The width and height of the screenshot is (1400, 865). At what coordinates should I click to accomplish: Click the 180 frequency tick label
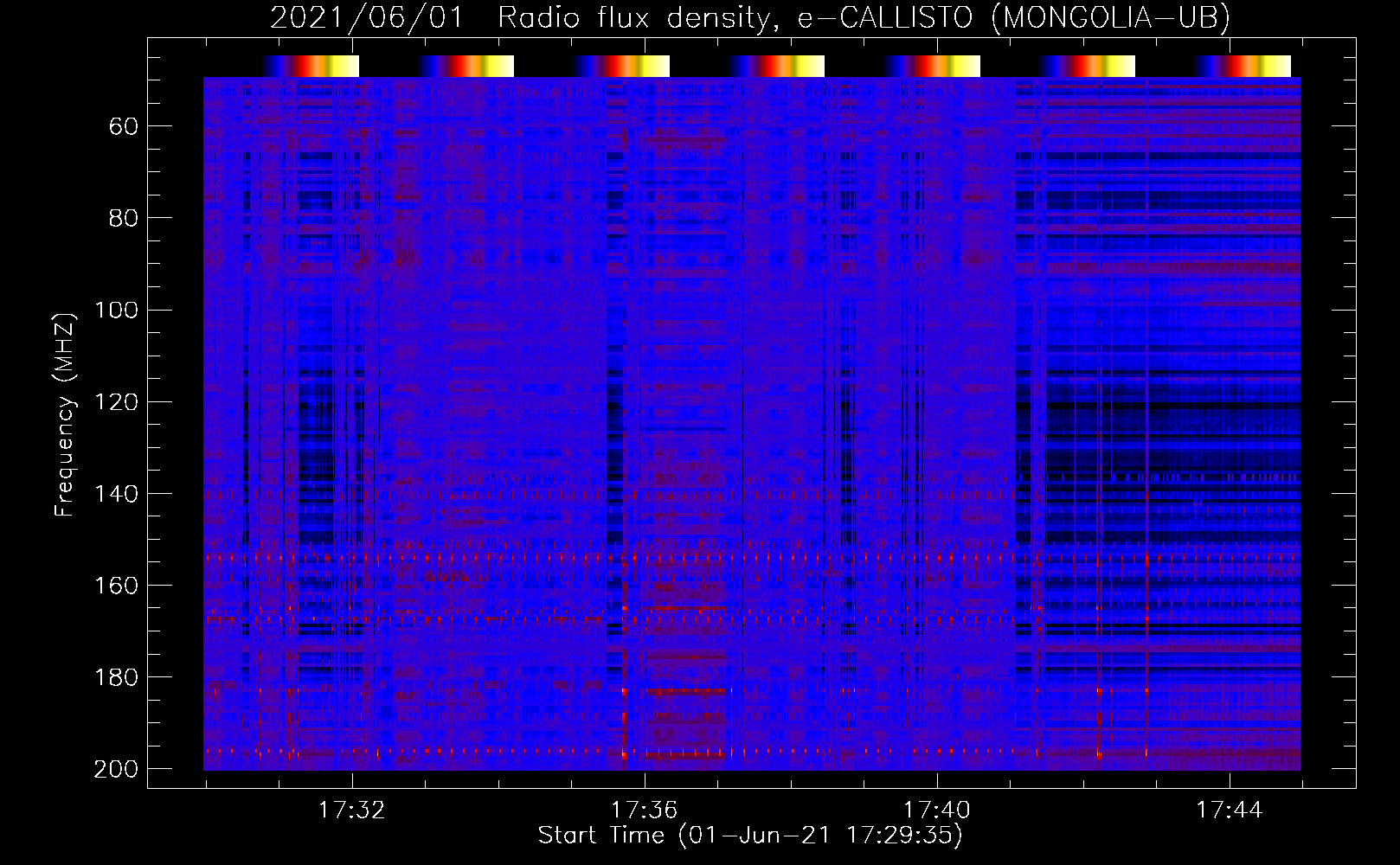point(116,677)
